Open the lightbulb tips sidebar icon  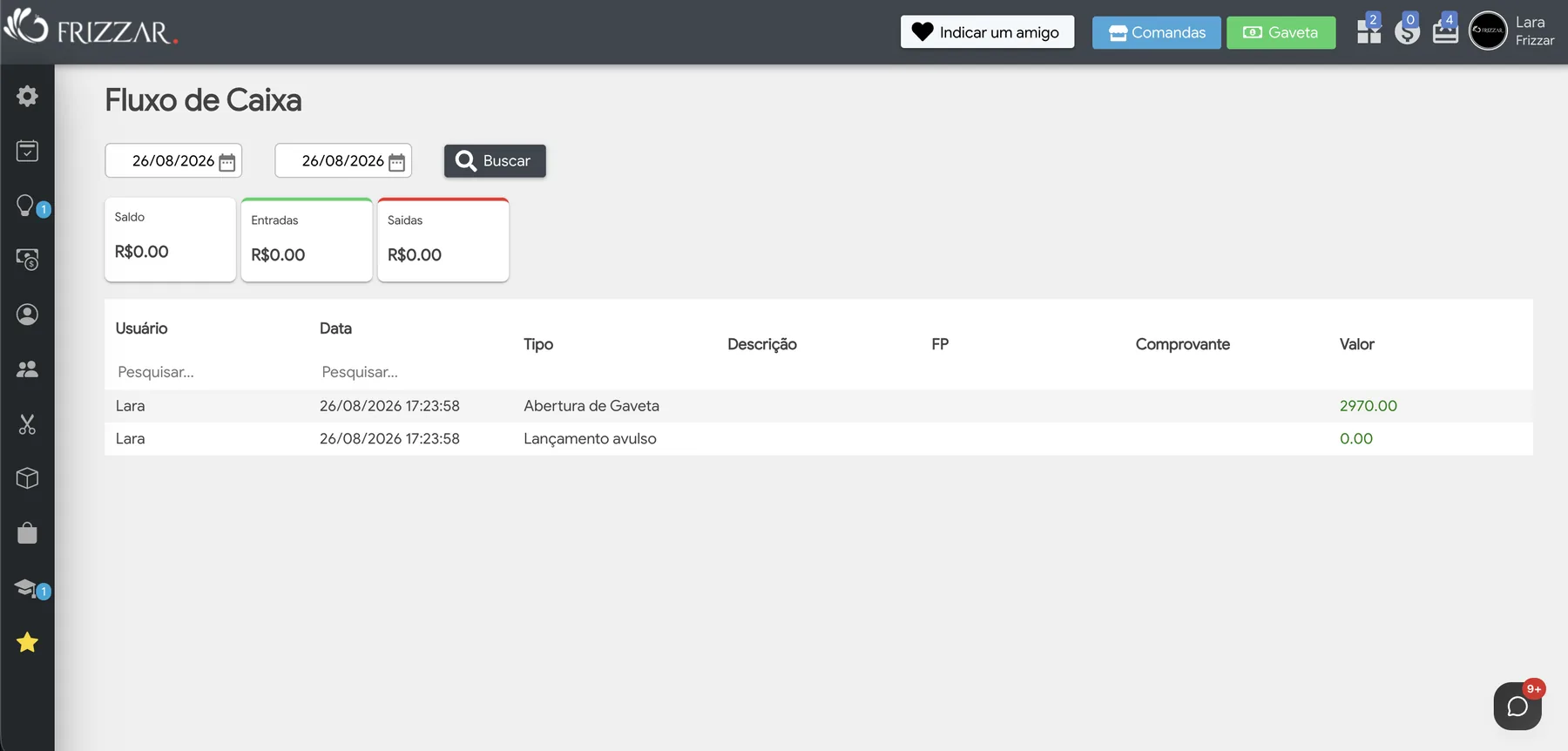point(26,206)
